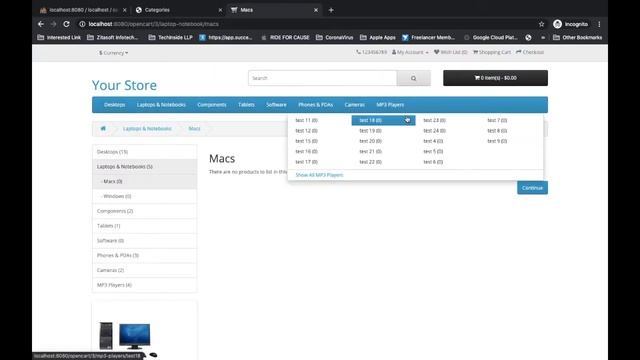This screenshot has height=360, width=640.
Task: Click Laptops & Notebooks in the breadcrumb
Action: pyautogui.click(x=147, y=129)
